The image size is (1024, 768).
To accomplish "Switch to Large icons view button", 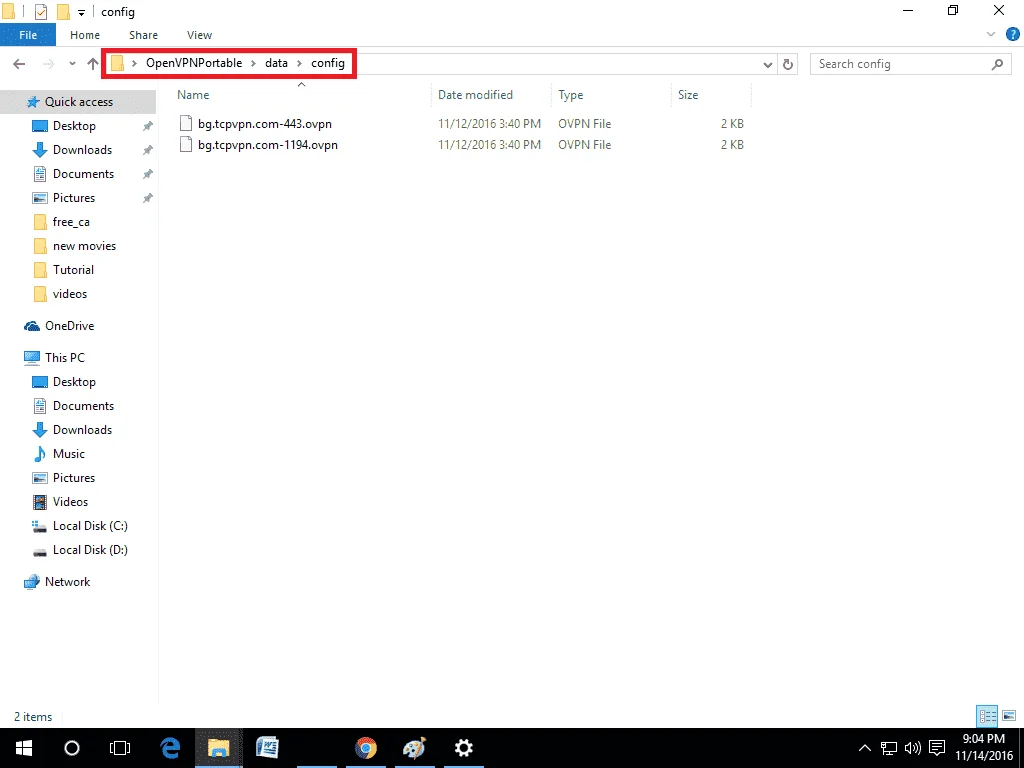I will point(1009,716).
